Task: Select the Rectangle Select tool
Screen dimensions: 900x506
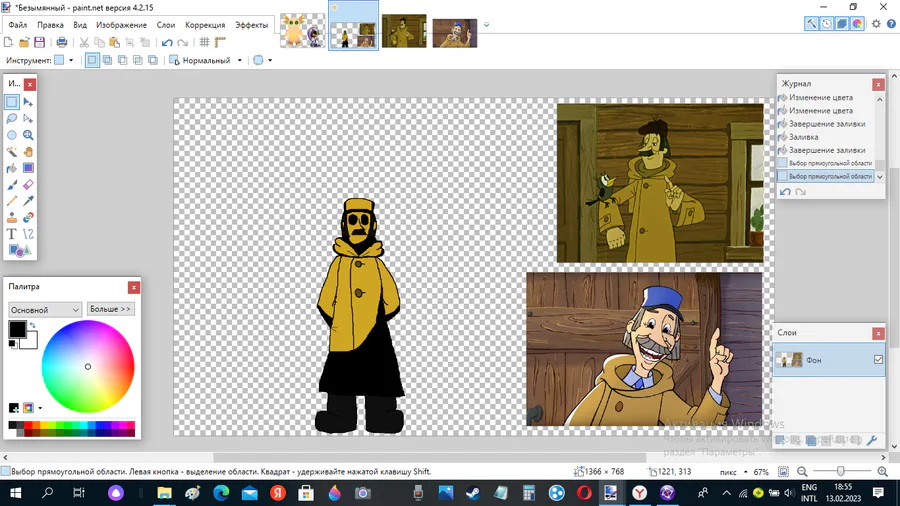Action: pyautogui.click(x=11, y=102)
